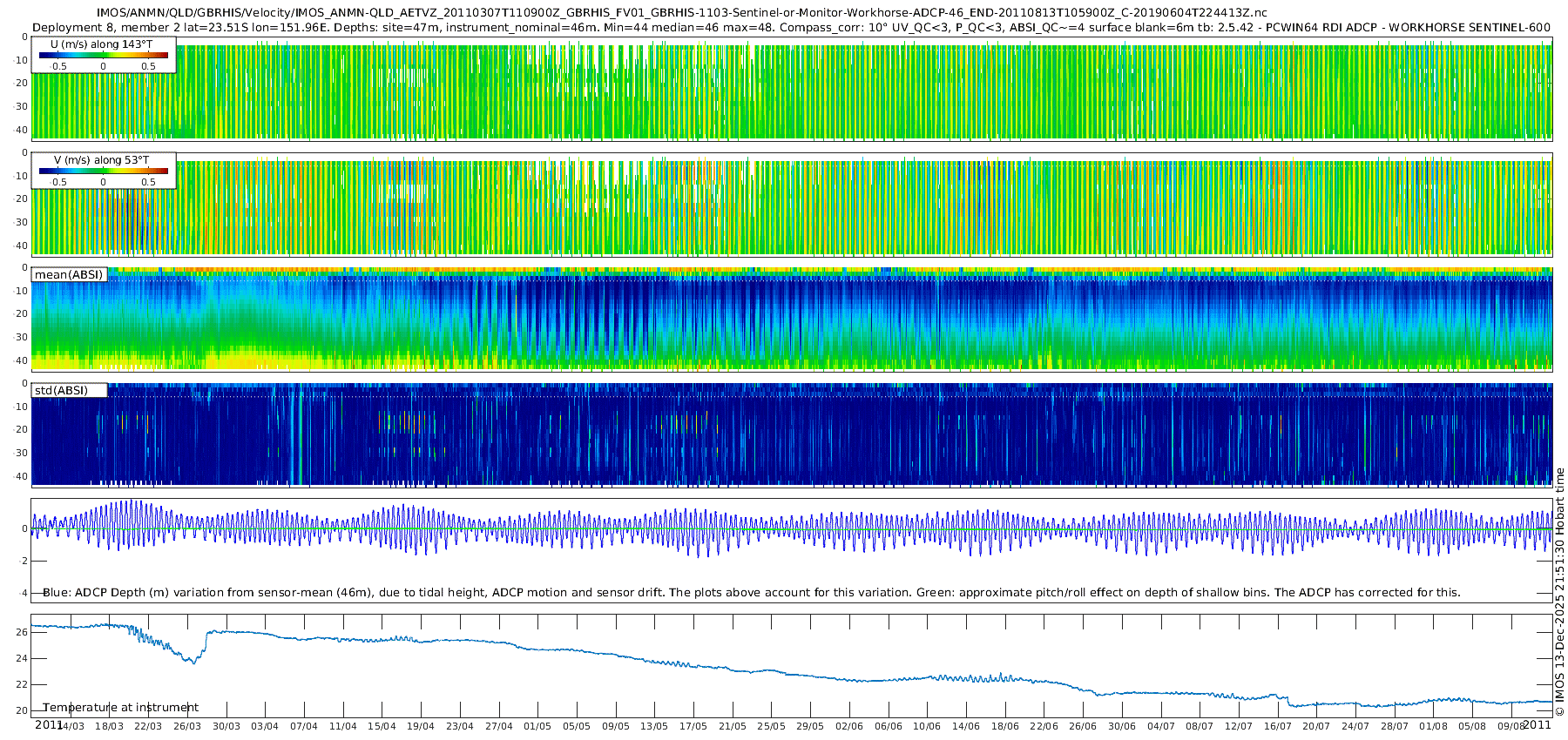1568x740 pixels.
Task: Click the U velocity colorbar legend
Action: point(104,55)
